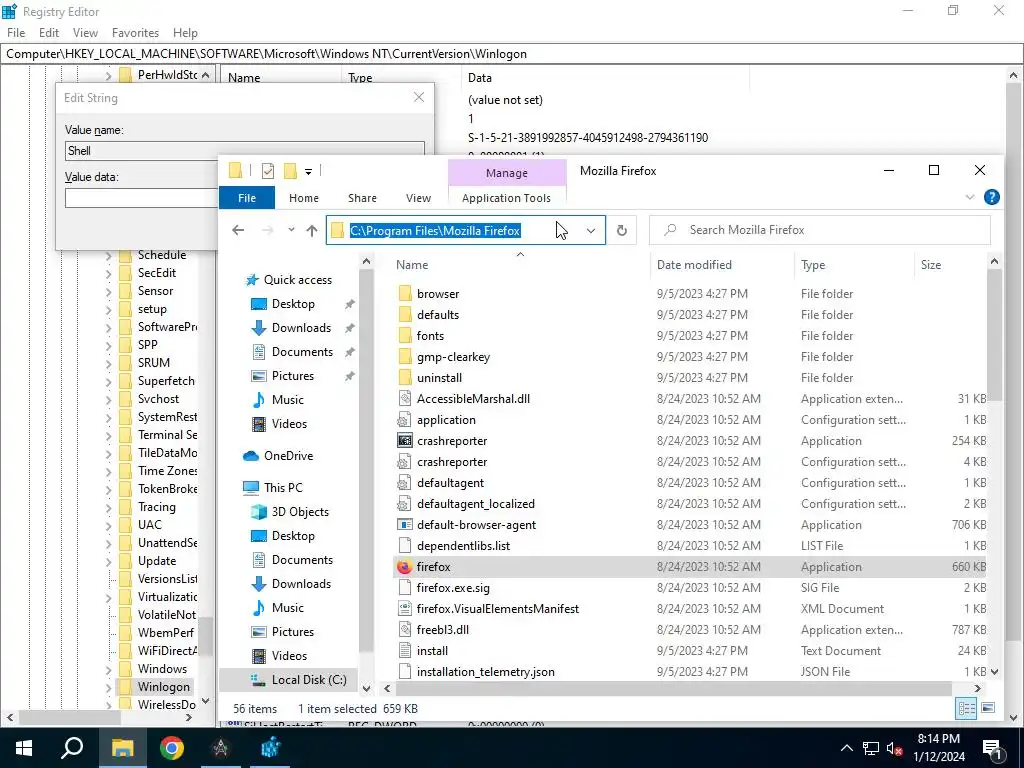Select the default-browser-agent application

476,525
